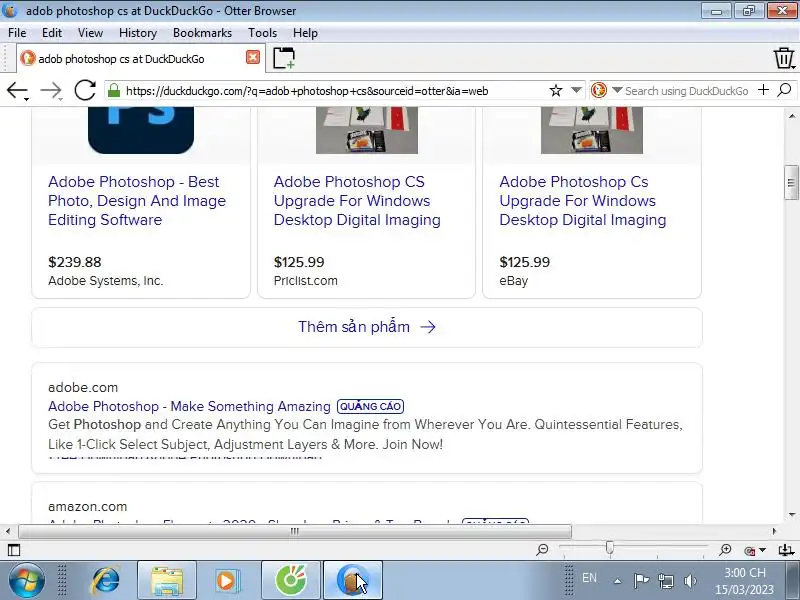
Task: Click the $239.88 price text
Action: pyautogui.click(x=74, y=262)
